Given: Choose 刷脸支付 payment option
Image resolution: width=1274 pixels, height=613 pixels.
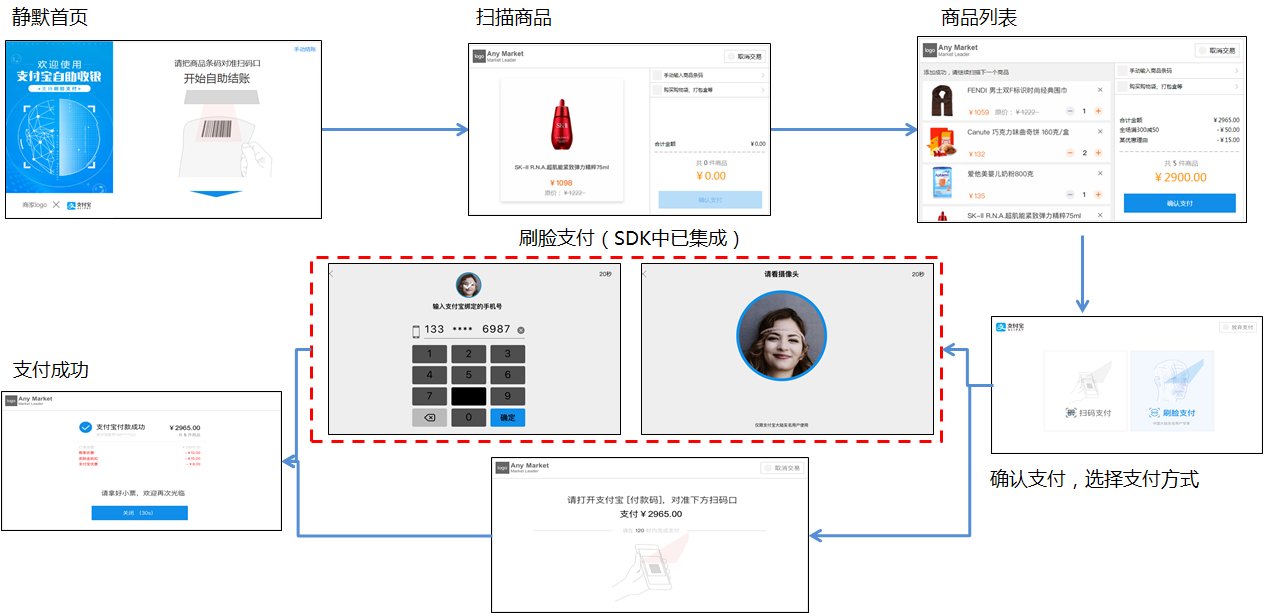Looking at the screenshot, I should tap(1172, 391).
